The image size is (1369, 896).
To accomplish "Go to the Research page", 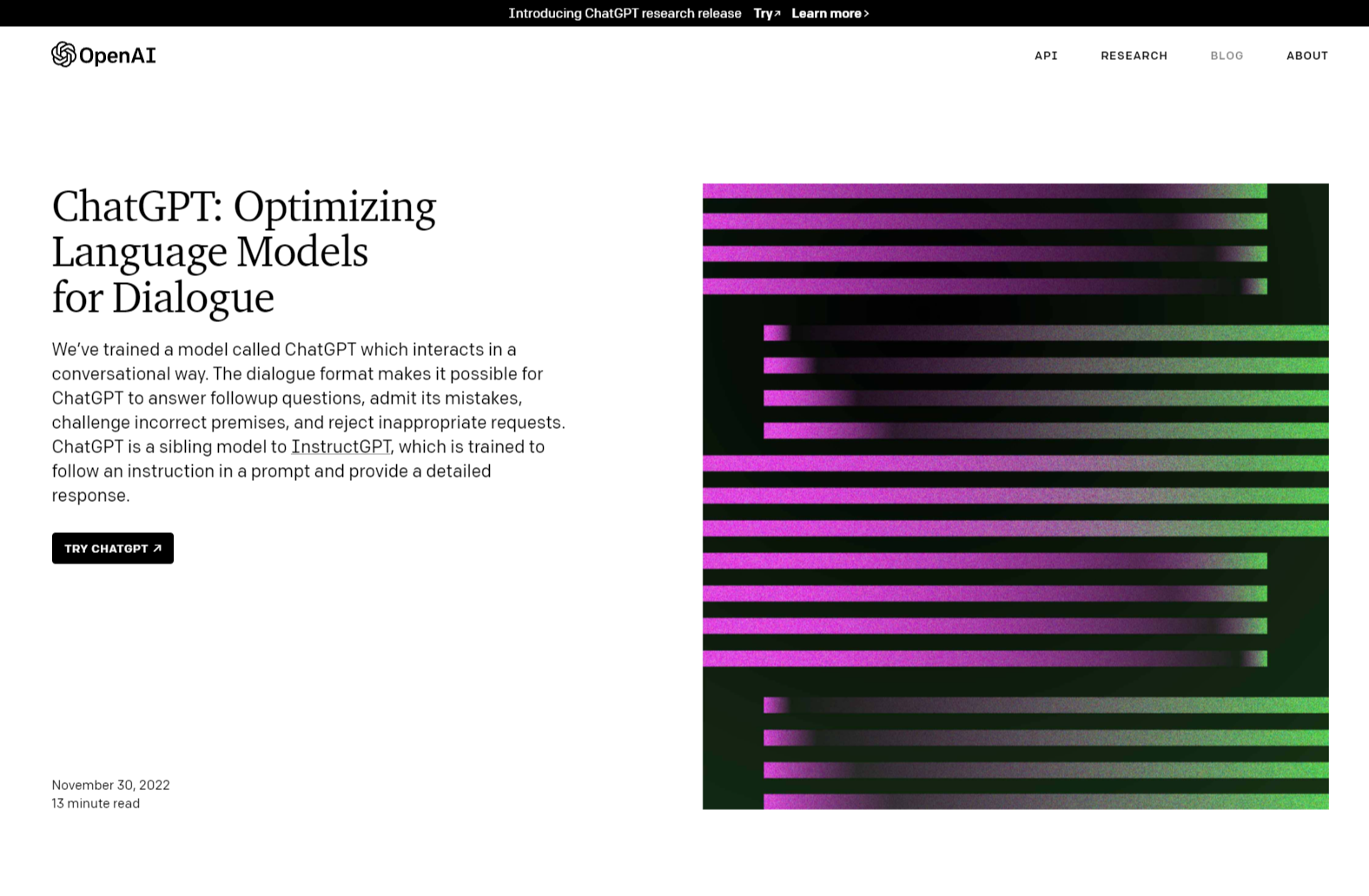I will [x=1134, y=56].
